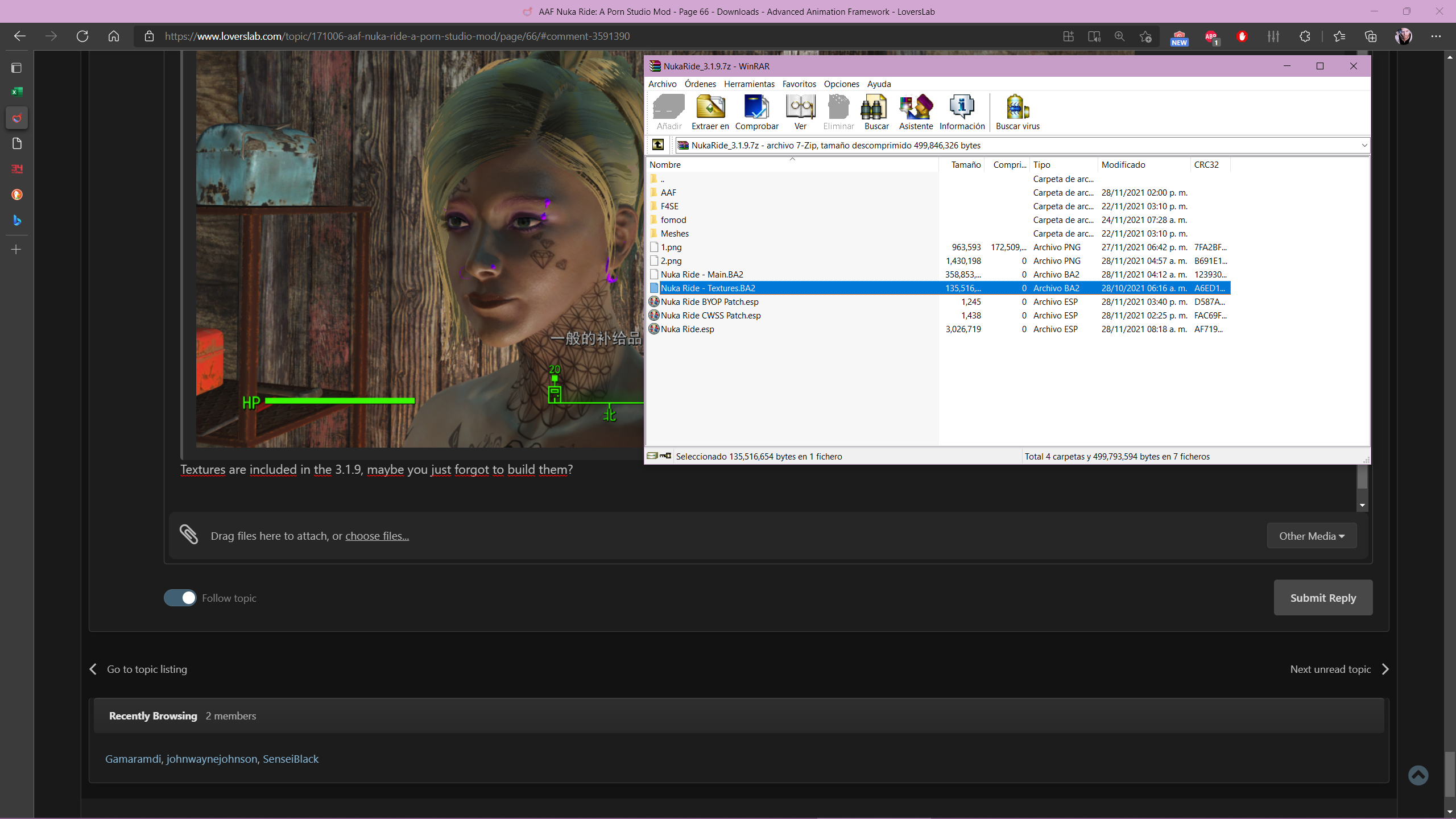This screenshot has height=819, width=1456.
Task: Select the 2.png file row
Action: coord(938,261)
